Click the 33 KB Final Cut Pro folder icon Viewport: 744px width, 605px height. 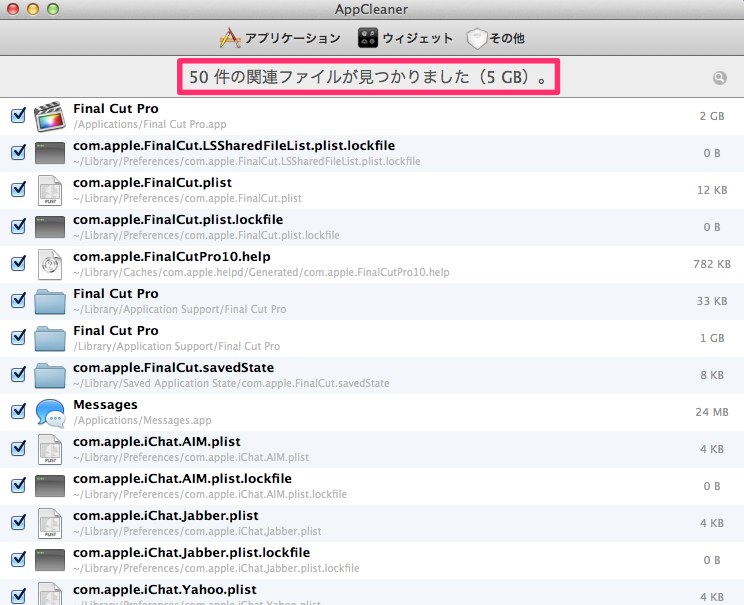50,301
